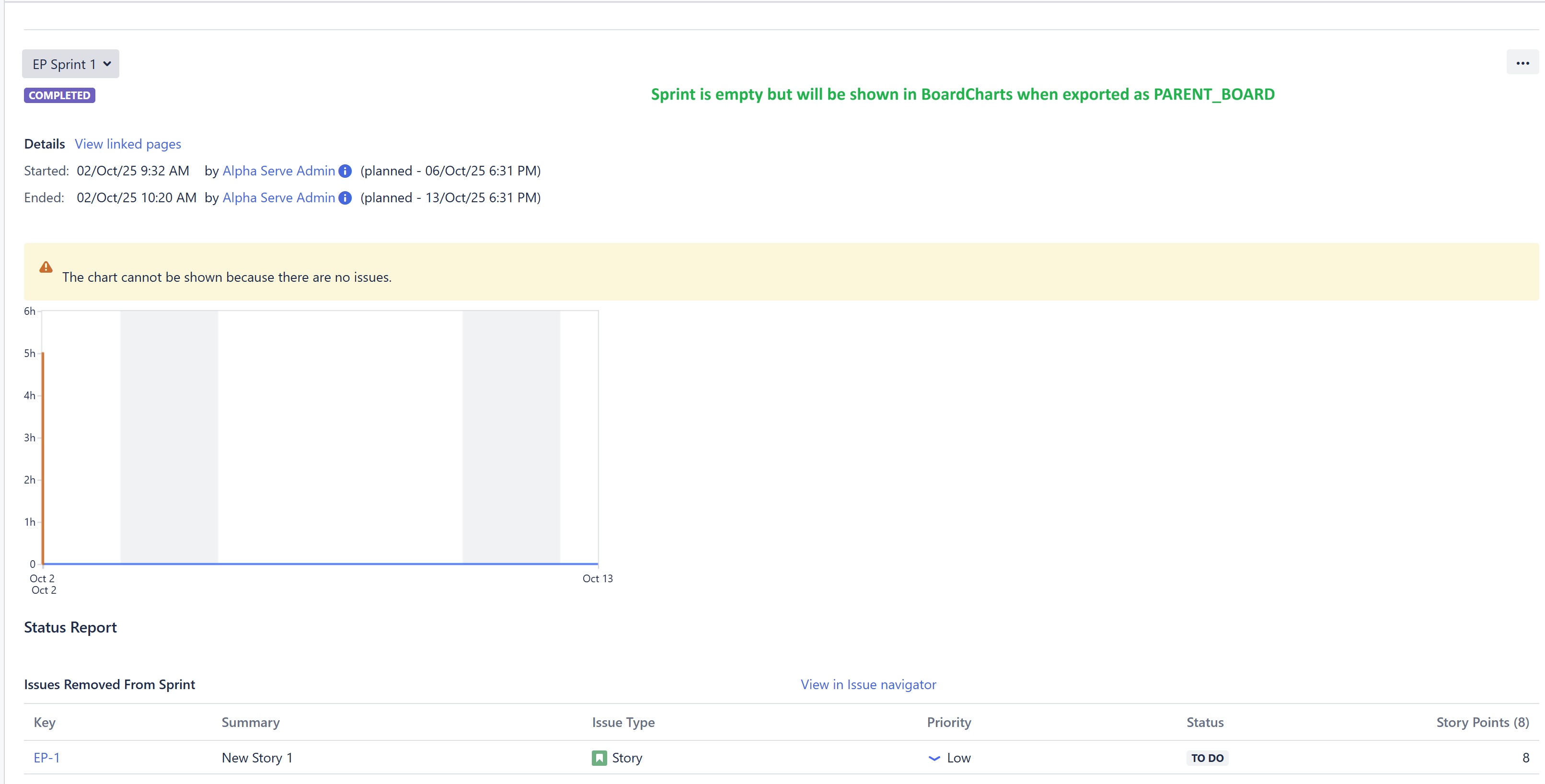Open View in Issue navigator link
The width and height of the screenshot is (1545, 784).
tap(868, 684)
